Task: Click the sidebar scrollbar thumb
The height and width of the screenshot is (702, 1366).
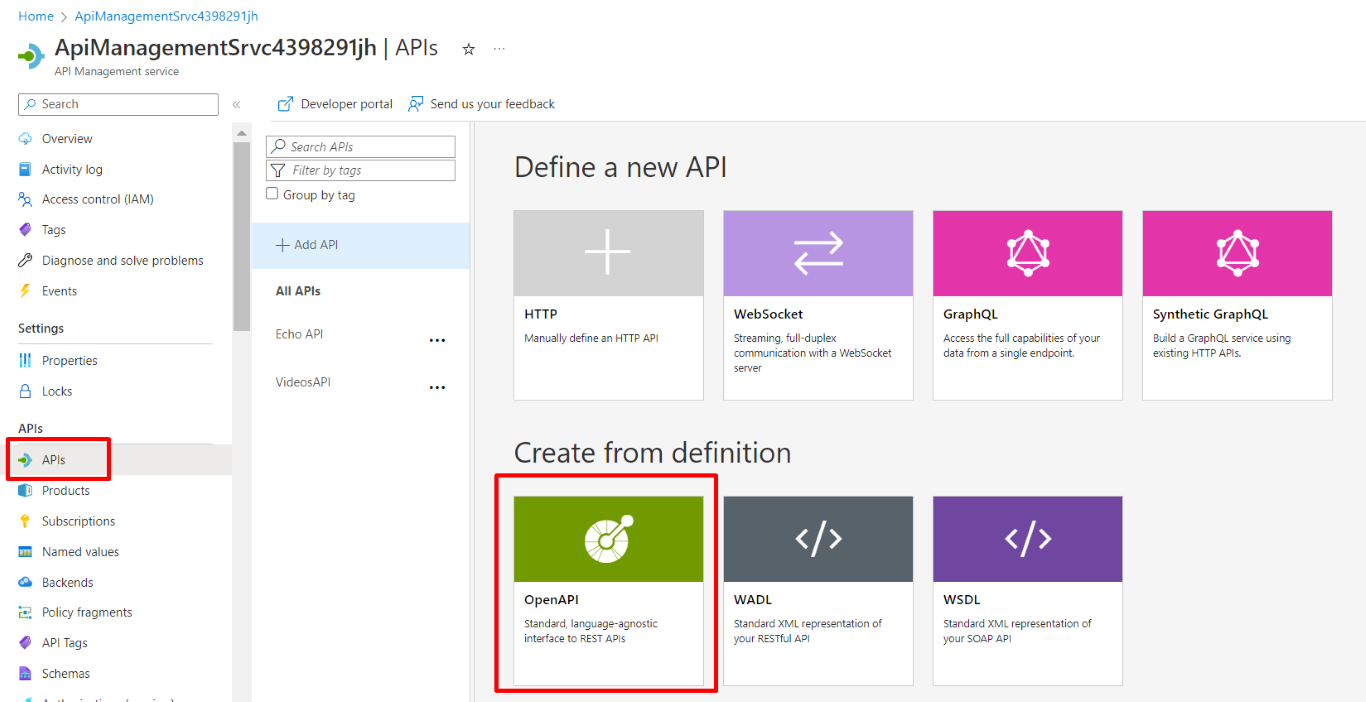Action: pyautogui.click(x=241, y=236)
